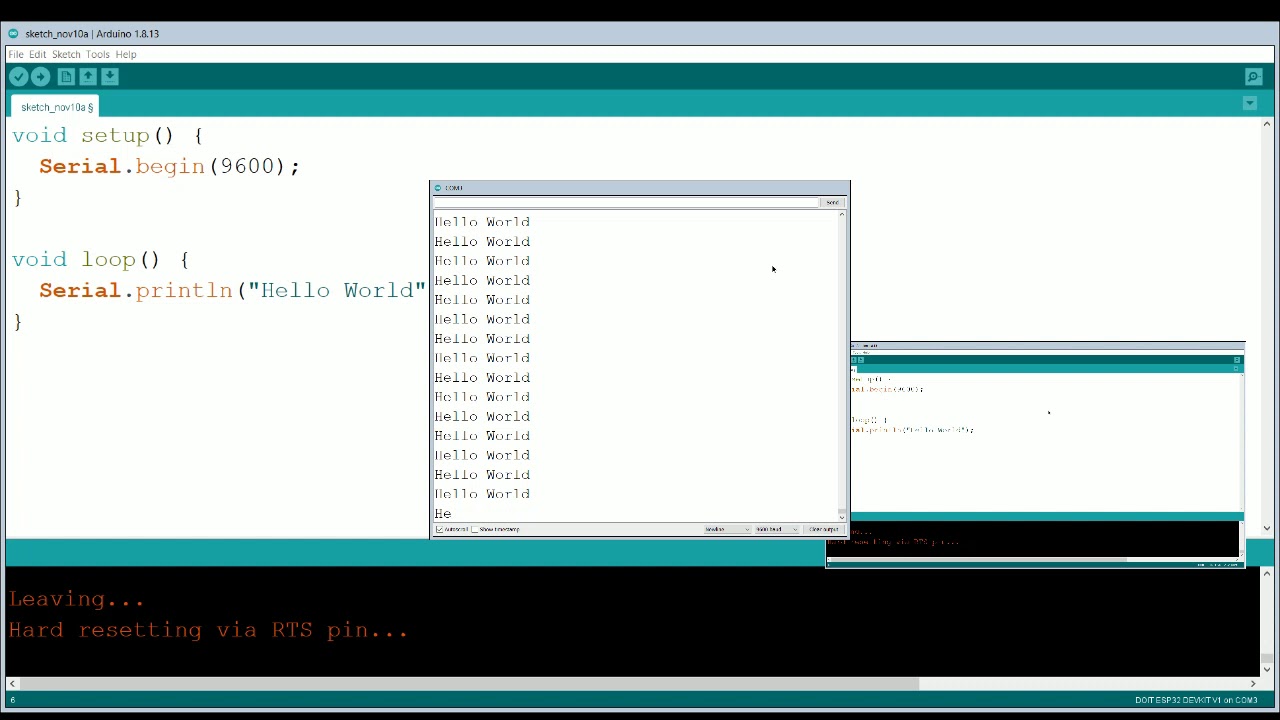The image size is (1280, 720).
Task: Click the Serial.println Hello World line
Action: tap(232, 290)
